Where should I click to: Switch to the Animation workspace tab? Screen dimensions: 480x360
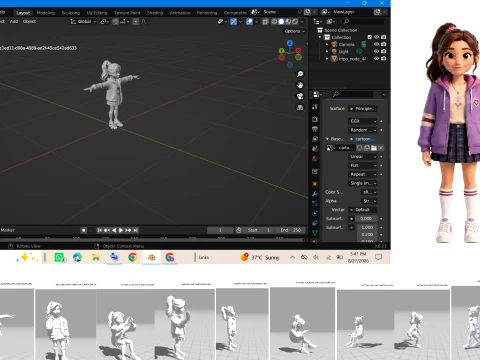click(x=180, y=13)
